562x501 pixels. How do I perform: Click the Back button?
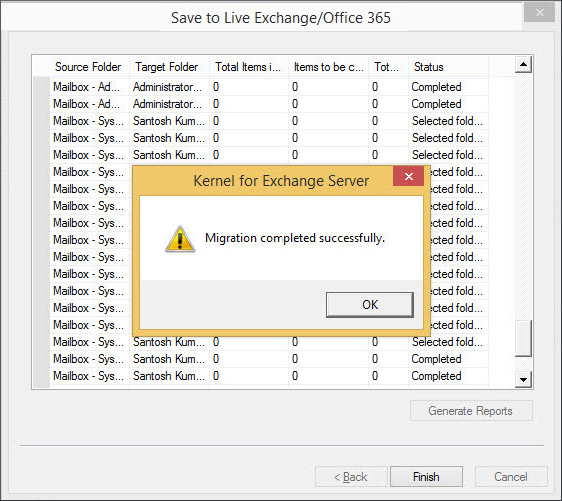tap(351, 477)
